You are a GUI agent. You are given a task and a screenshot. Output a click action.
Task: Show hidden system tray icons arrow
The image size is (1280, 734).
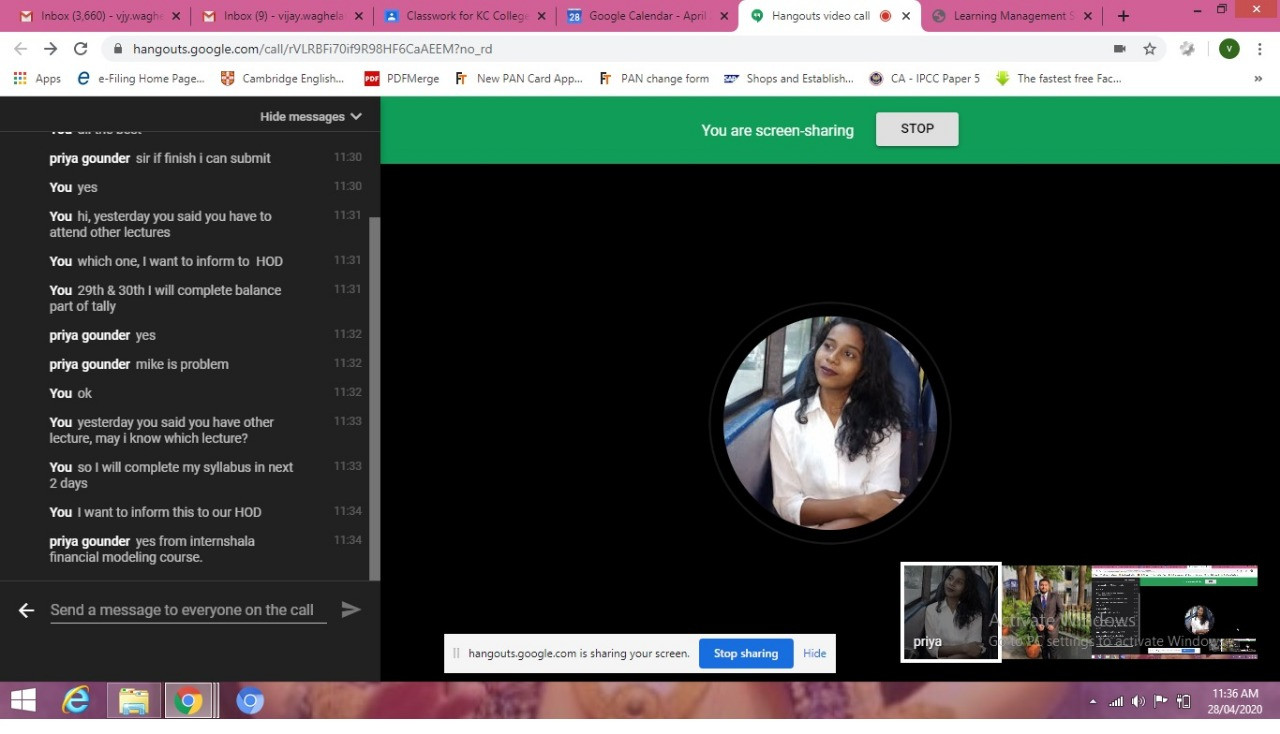point(1092,702)
